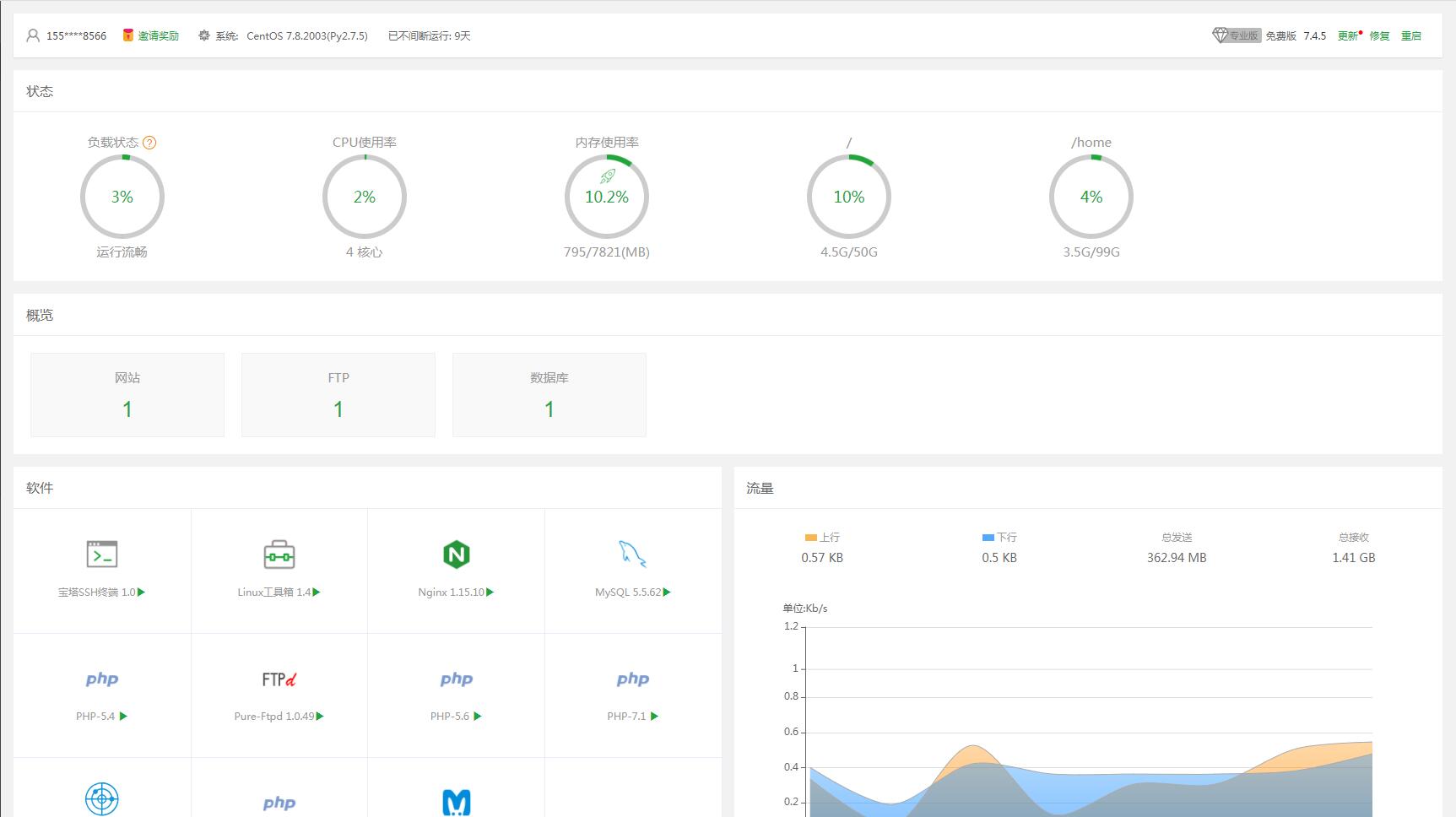Click the CPU使用率 2% gauge

point(365,197)
